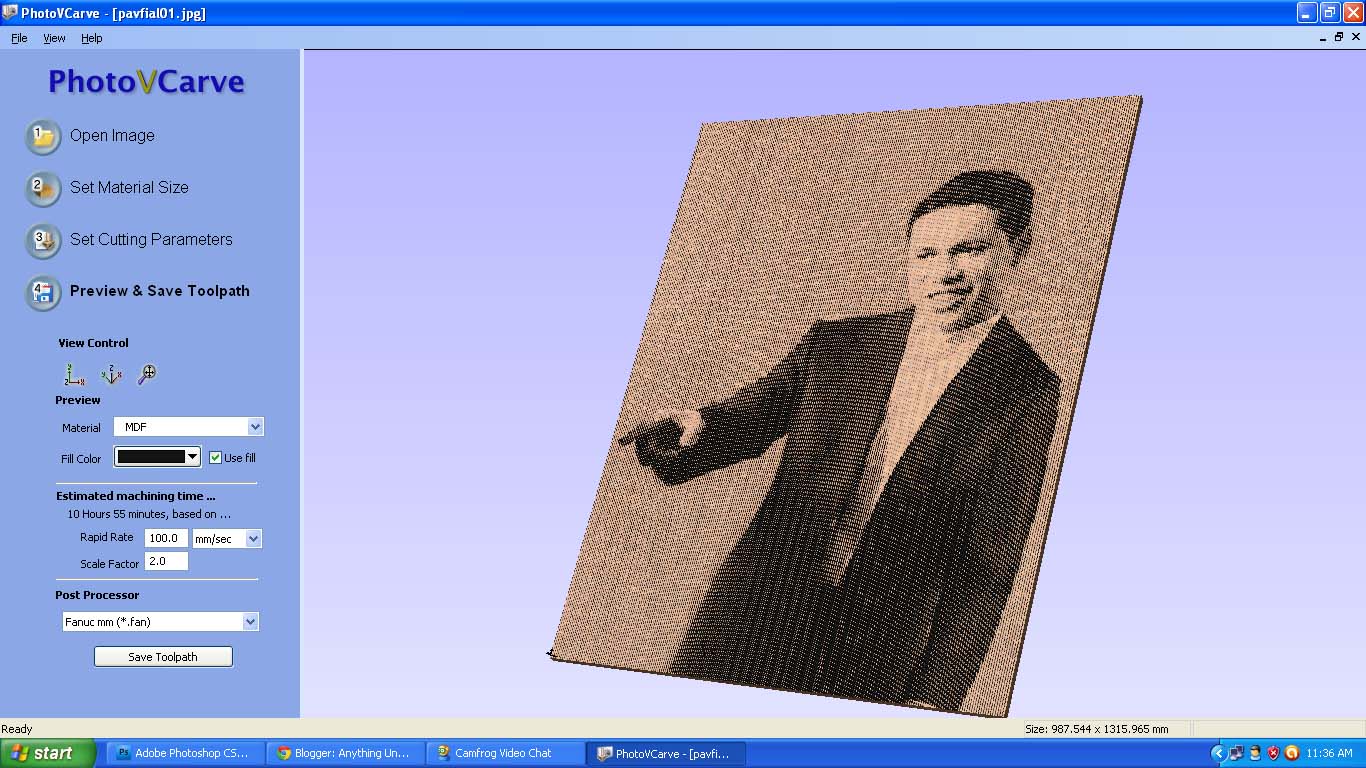This screenshot has width=1366, height=768.
Task: Open the Material dropdown showing MDF
Action: tap(254, 426)
